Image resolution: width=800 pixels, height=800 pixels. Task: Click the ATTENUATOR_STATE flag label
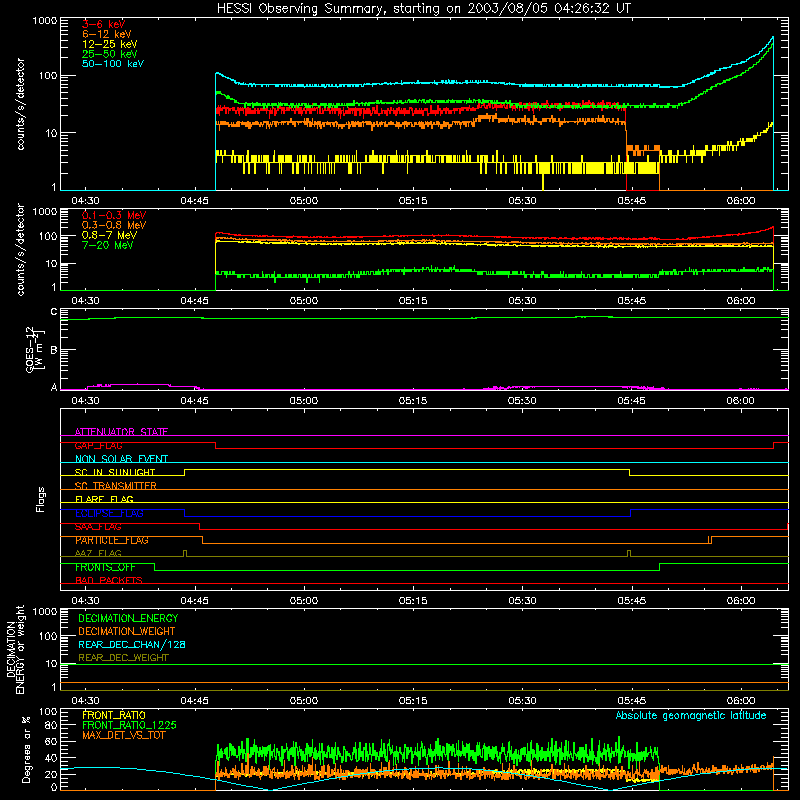(x=121, y=432)
